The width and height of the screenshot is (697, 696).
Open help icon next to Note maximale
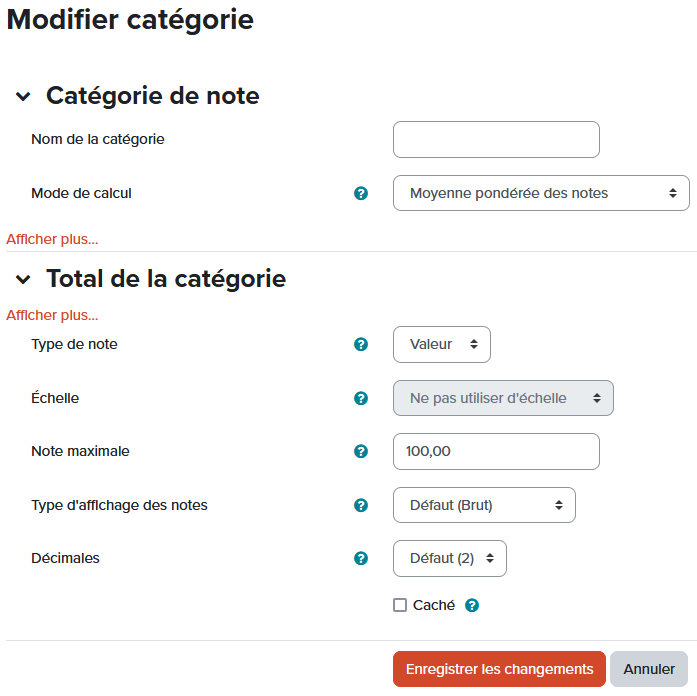coord(362,451)
